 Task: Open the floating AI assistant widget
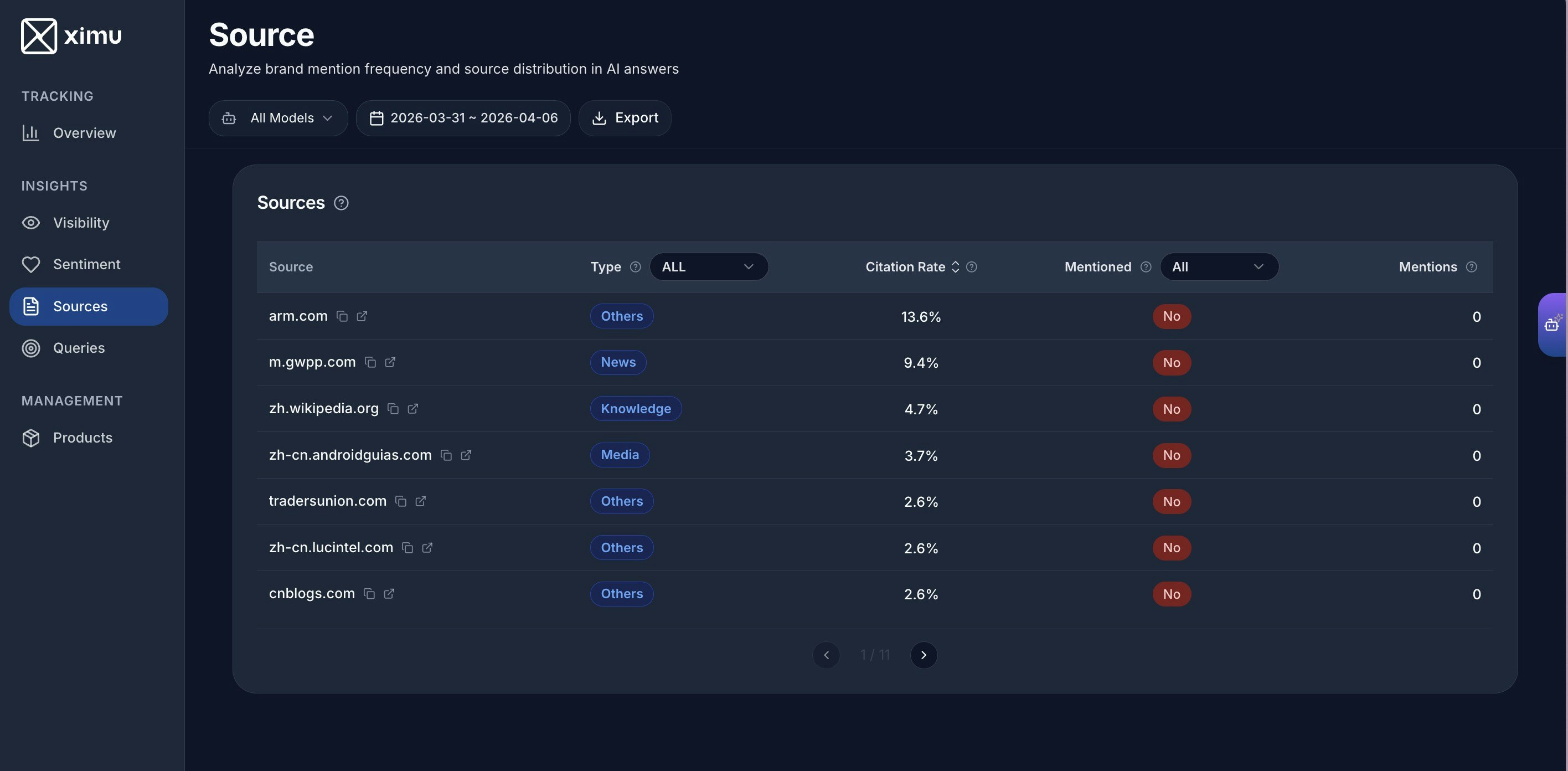click(1552, 325)
